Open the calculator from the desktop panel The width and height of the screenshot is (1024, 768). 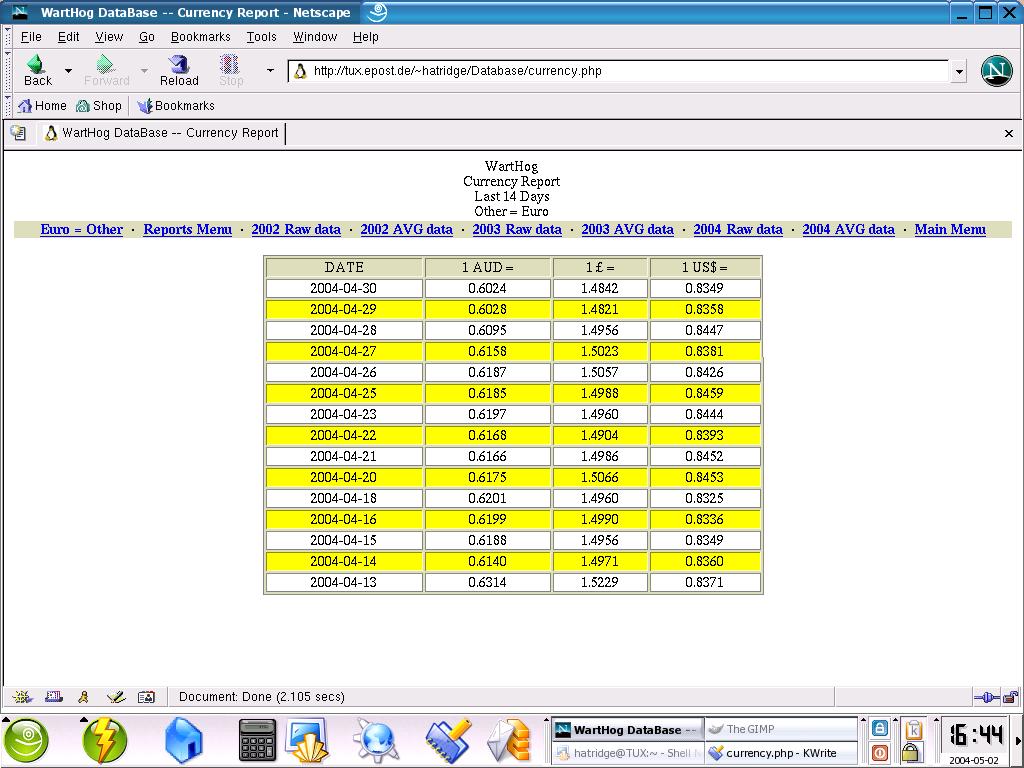pos(256,742)
